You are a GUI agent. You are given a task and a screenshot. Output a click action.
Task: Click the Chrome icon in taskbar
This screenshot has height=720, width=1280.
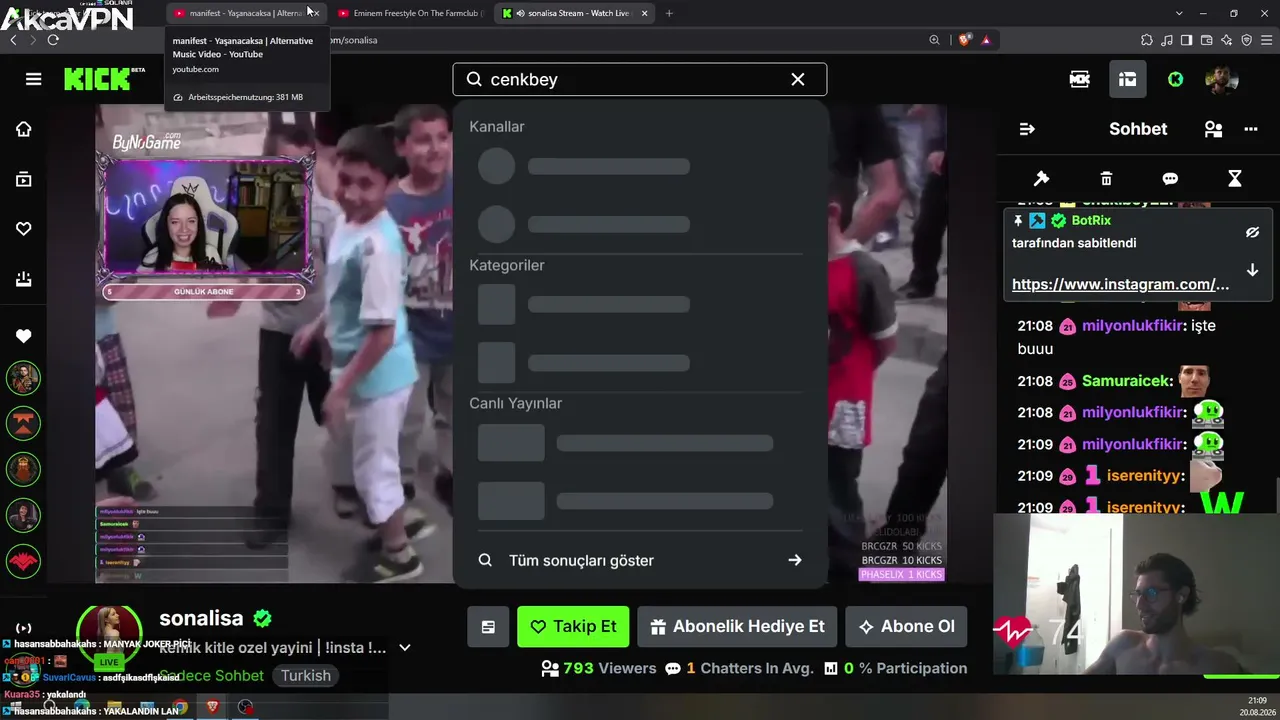point(179,707)
